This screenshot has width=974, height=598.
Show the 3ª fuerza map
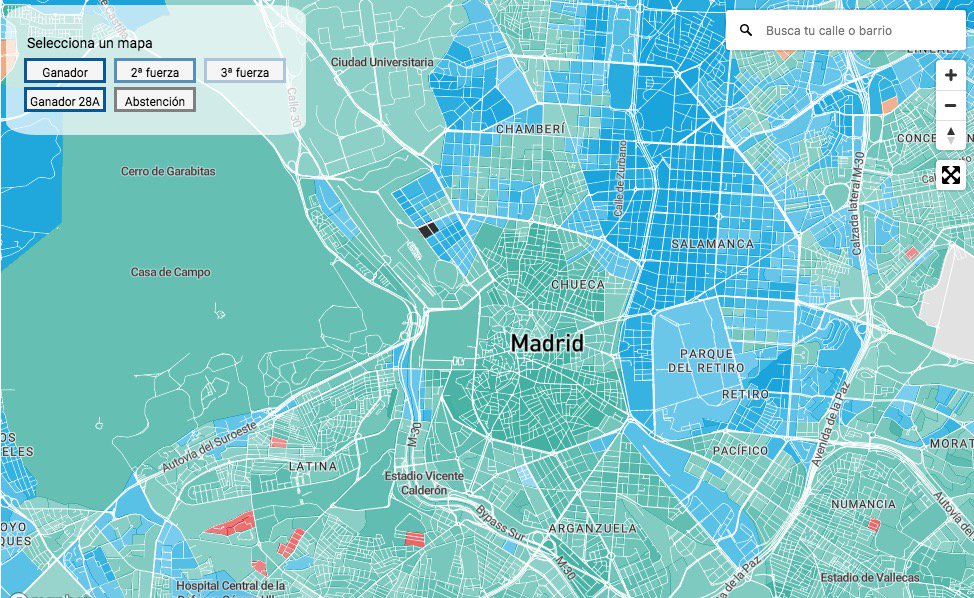click(245, 72)
